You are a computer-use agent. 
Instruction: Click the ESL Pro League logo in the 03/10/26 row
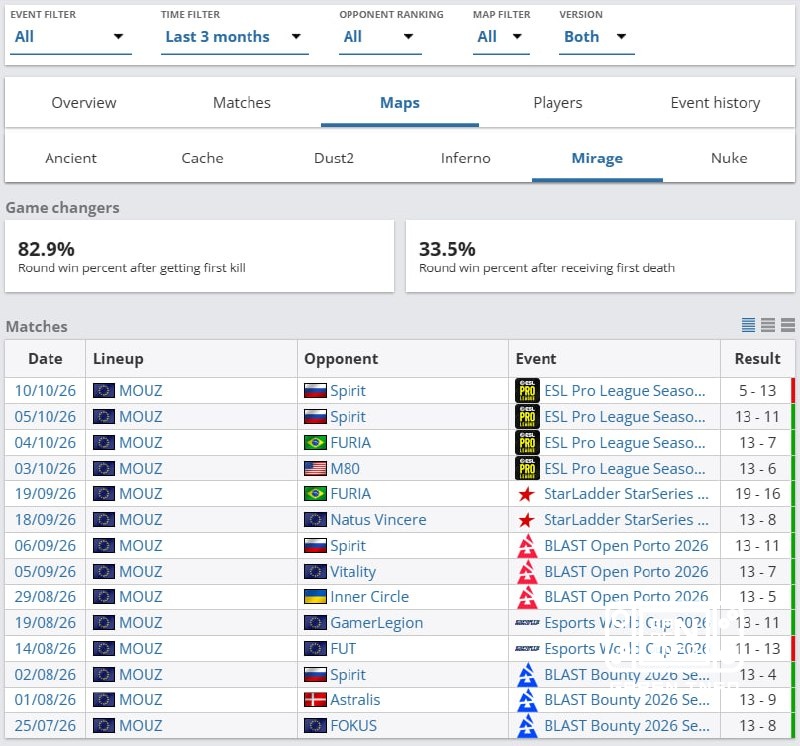coord(527,468)
